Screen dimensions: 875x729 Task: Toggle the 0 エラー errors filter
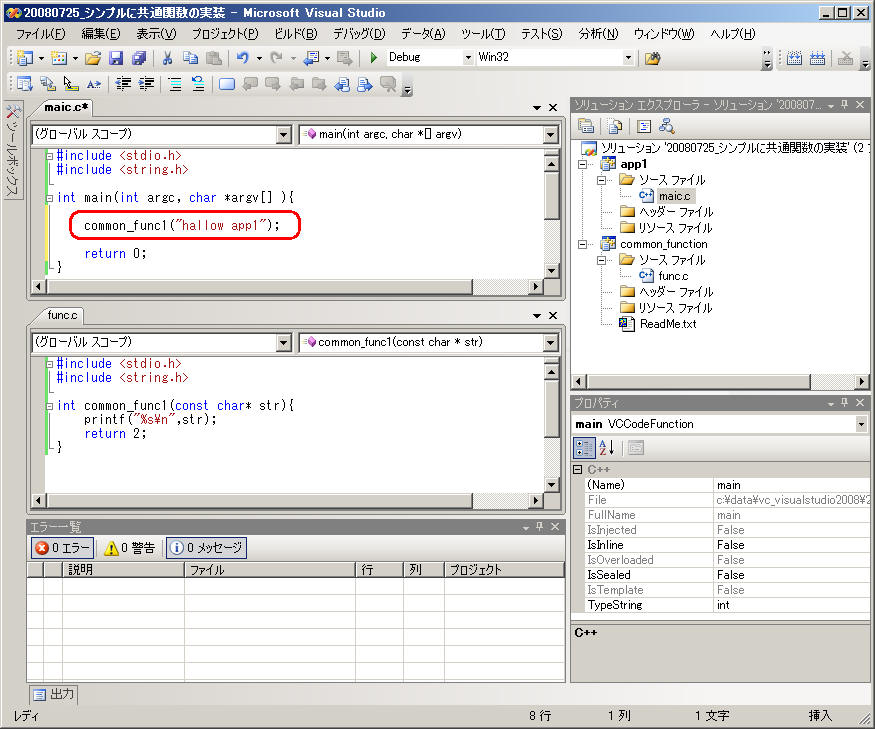click(x=63, y=548)
